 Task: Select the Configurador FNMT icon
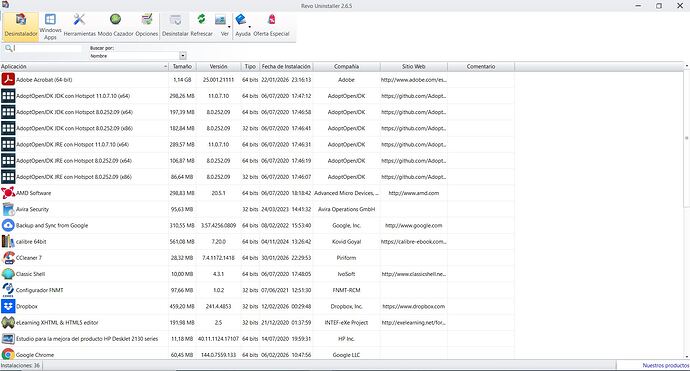(x=8, y=290)
